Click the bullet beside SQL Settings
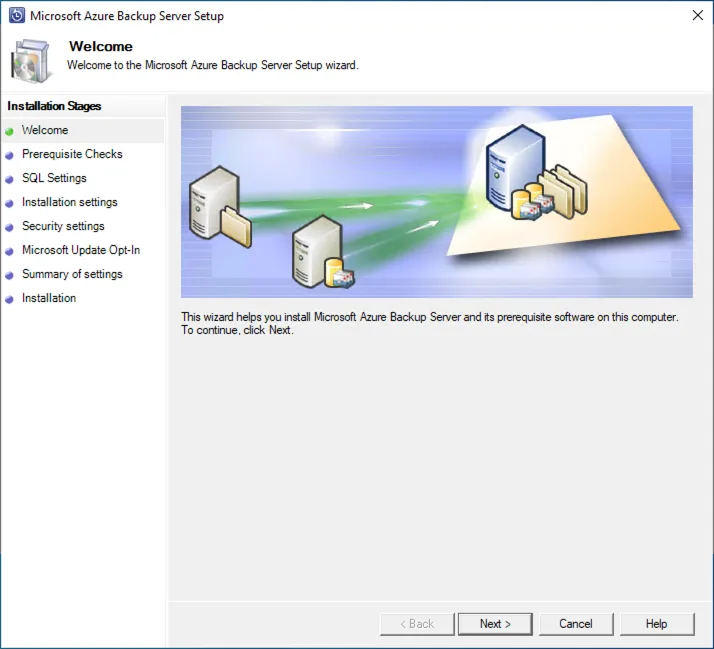Viewport: 714px width, 649px height. click(x=10, y=179)
